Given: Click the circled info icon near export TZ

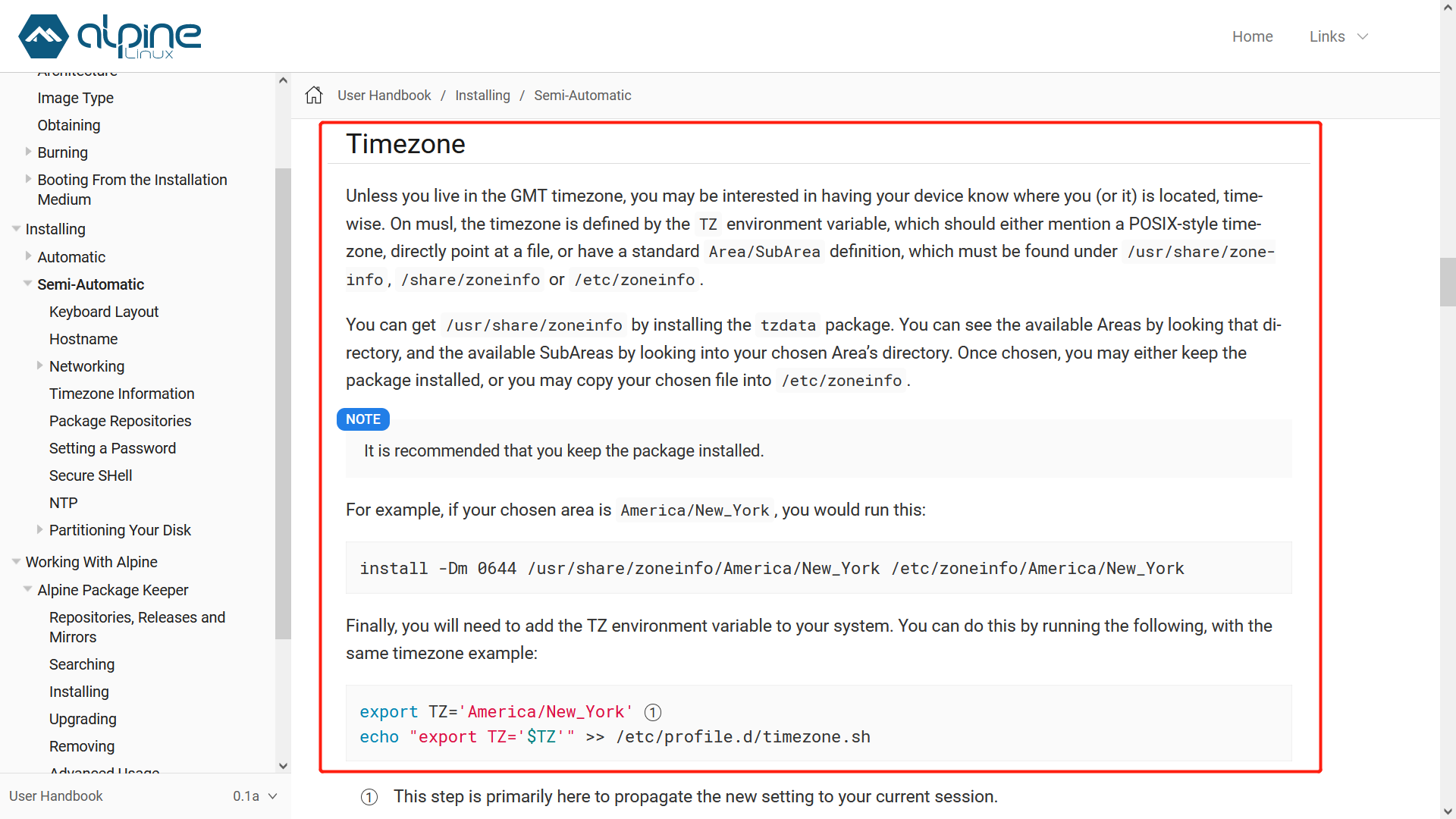Looking at the screenshot, I should pos(651,711).
